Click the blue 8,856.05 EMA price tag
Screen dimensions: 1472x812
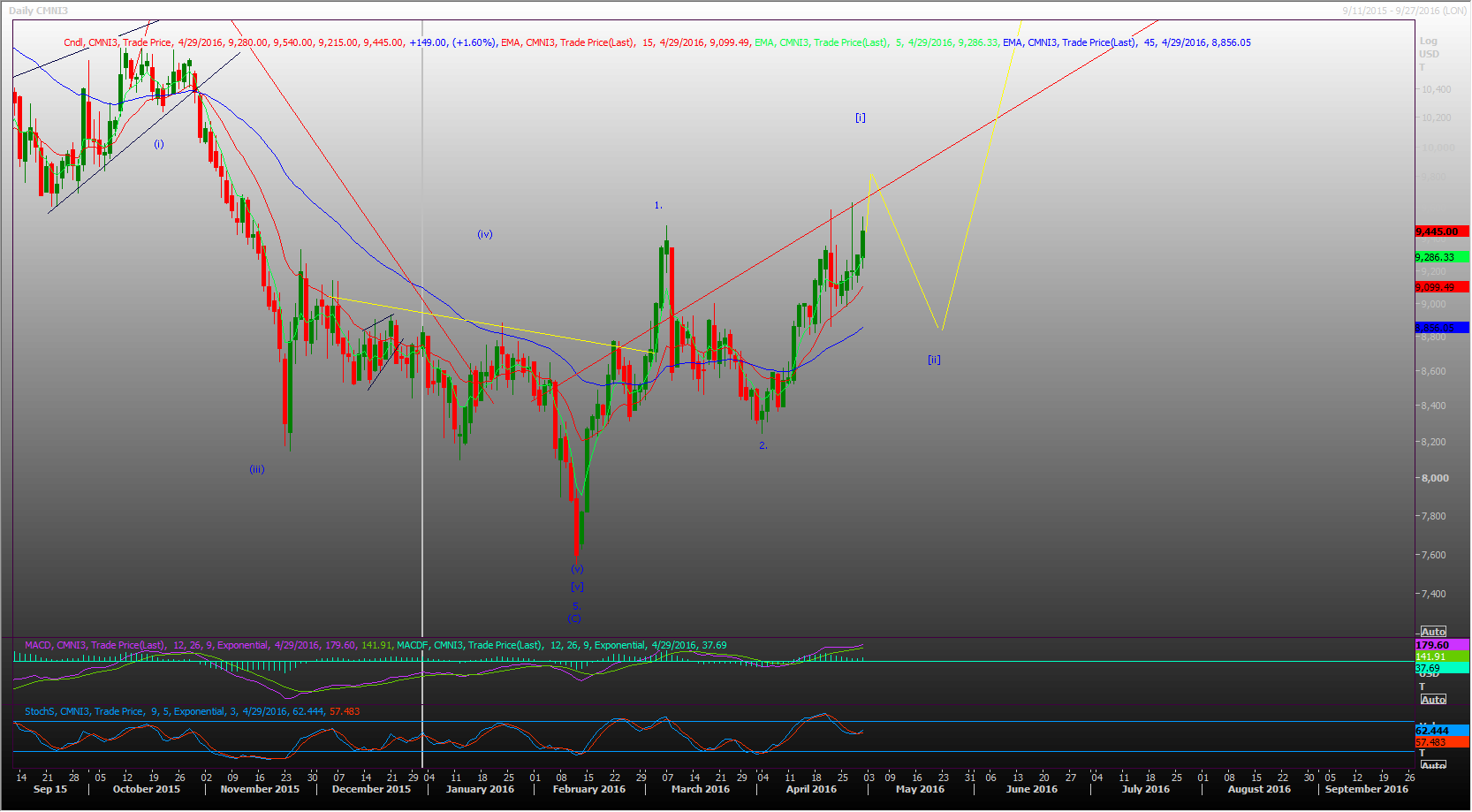click(1441, 328)
